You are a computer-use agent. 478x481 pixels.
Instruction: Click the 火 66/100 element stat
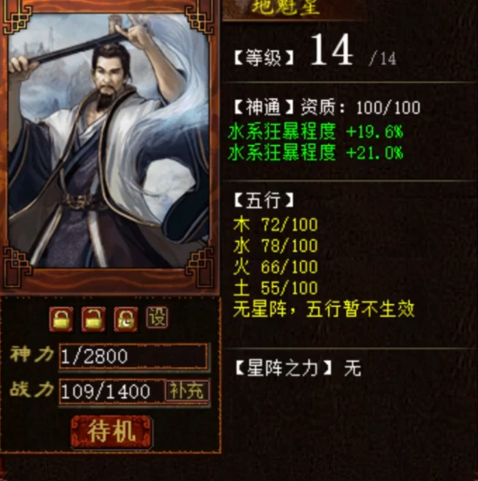[276, 267]
